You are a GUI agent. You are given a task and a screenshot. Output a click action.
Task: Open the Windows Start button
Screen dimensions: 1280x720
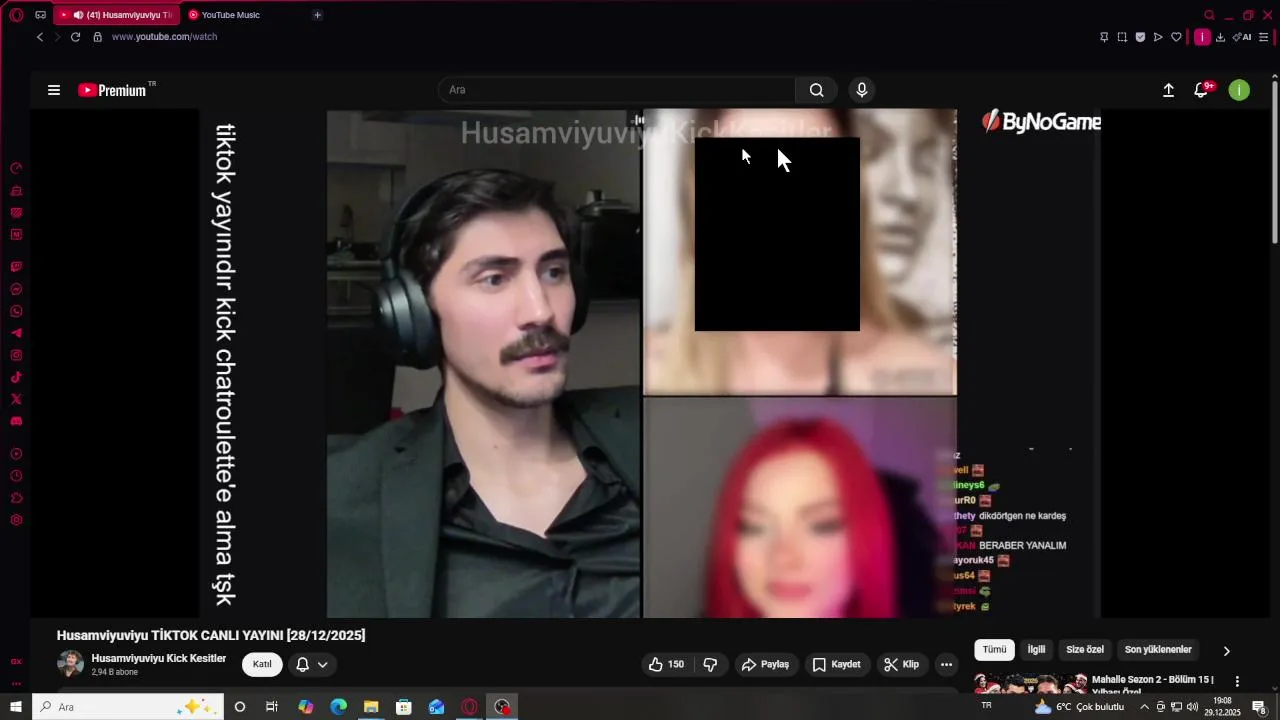click(16, 707)
